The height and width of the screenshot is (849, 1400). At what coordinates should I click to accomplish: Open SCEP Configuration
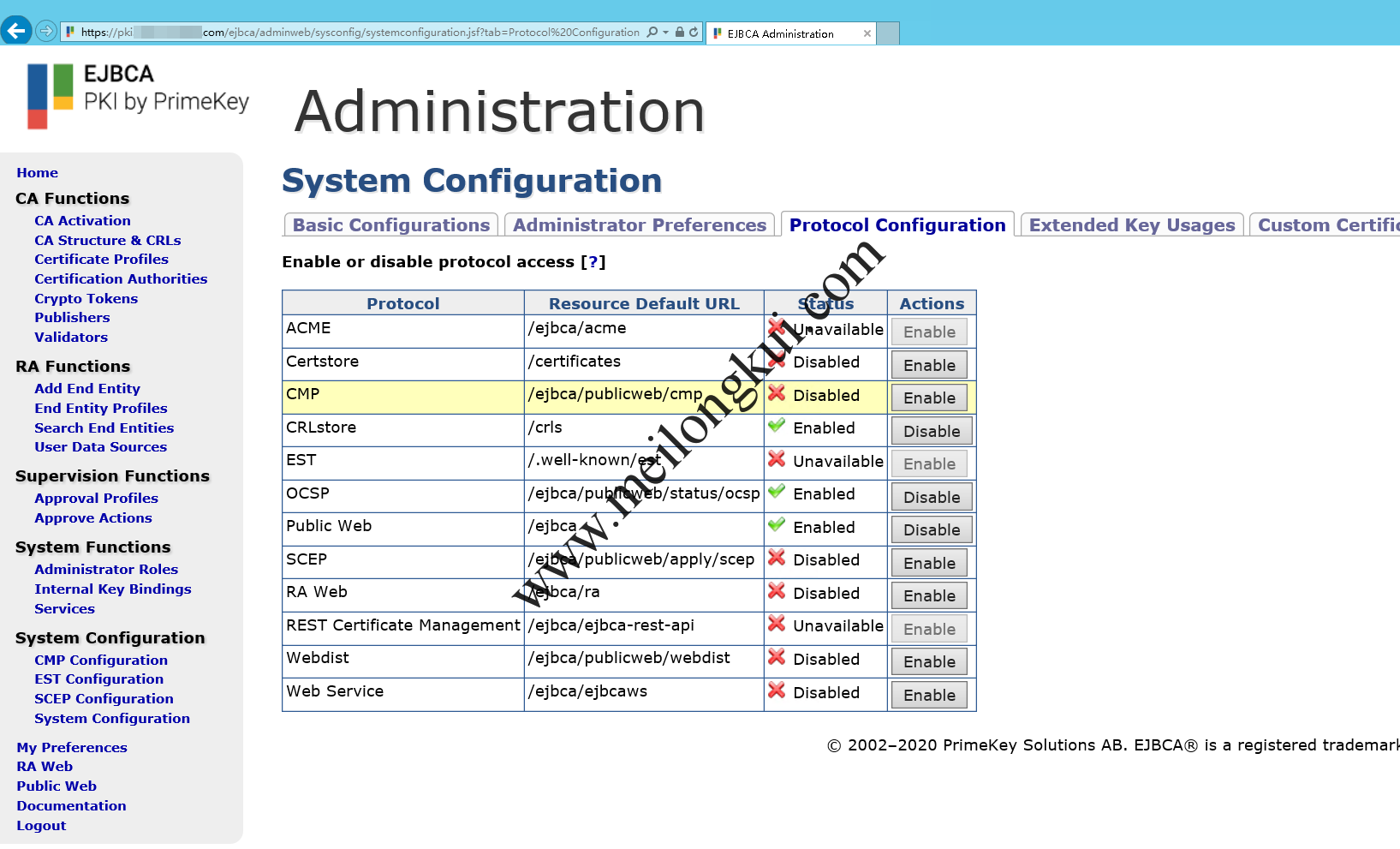tap(104, 698)
